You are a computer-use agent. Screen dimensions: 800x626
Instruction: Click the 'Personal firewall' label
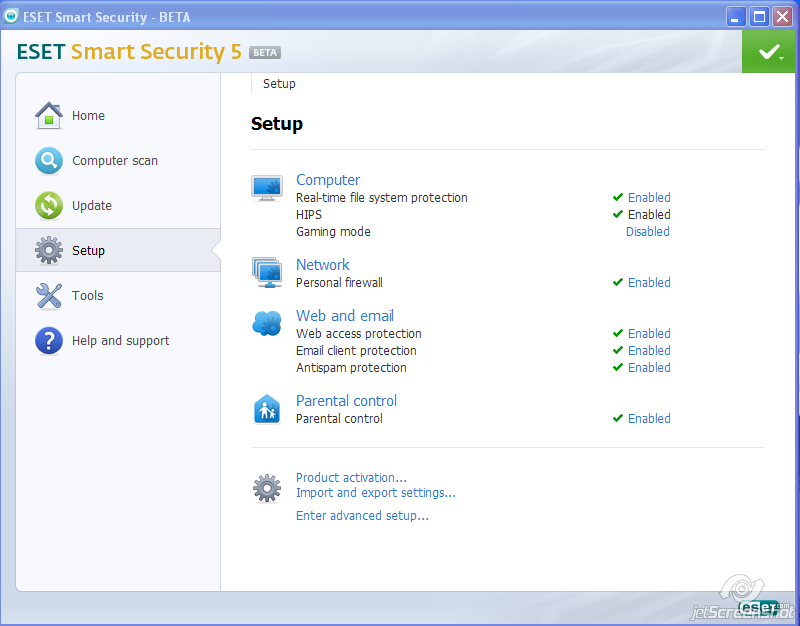(339, 283)
